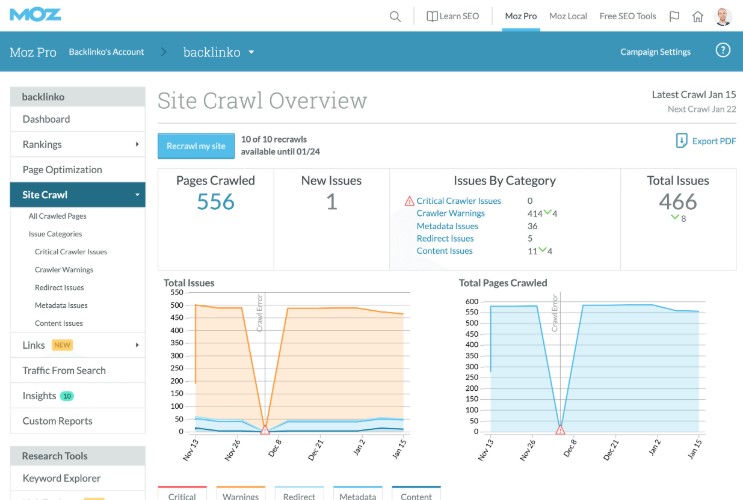Viewport: 743px width, 500px height.
Task: Open Issue Categories in sidebar
Action: coord(55,234)
